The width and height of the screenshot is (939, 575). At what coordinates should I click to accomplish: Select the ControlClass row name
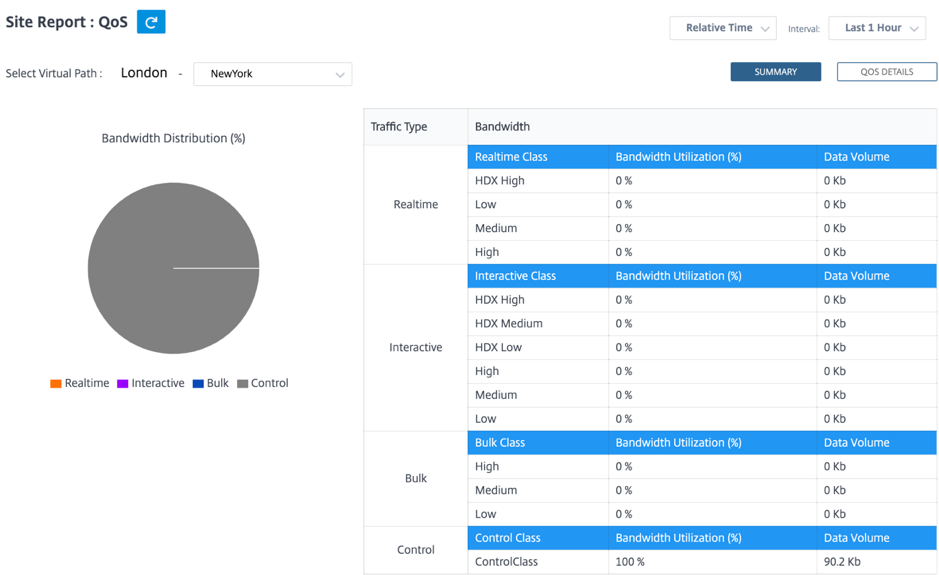click(506, 562)
